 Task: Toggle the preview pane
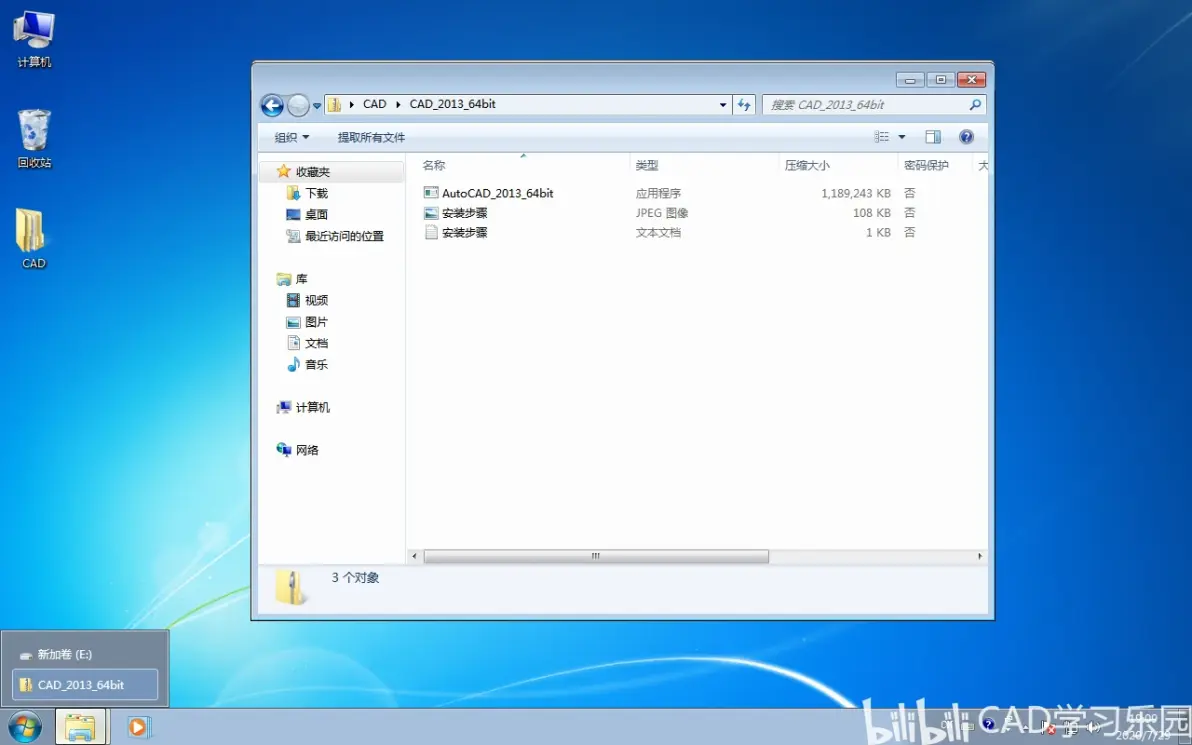(933, 137)
